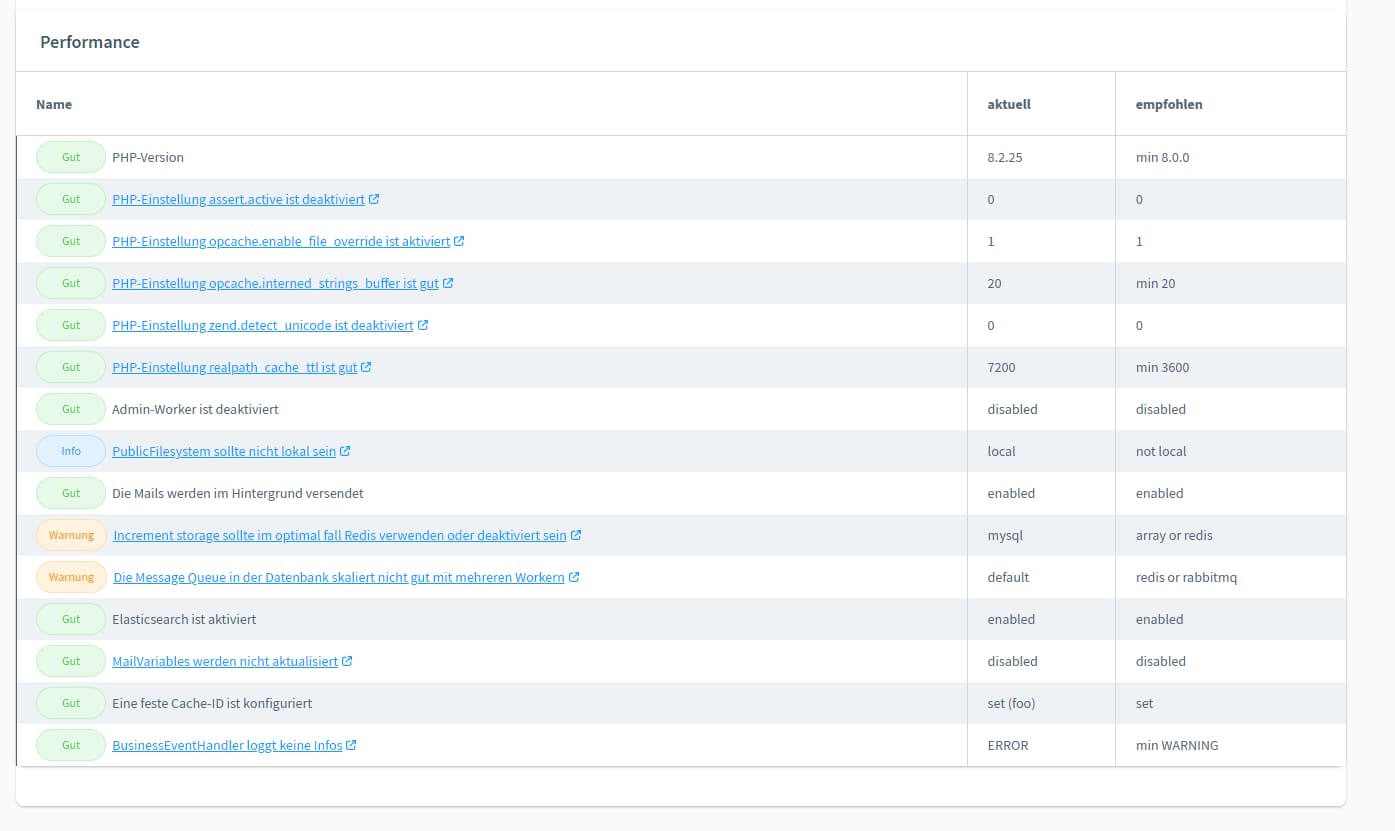Open the assert.active PHP setting link

pyautogui.click(x=238, y=199)
